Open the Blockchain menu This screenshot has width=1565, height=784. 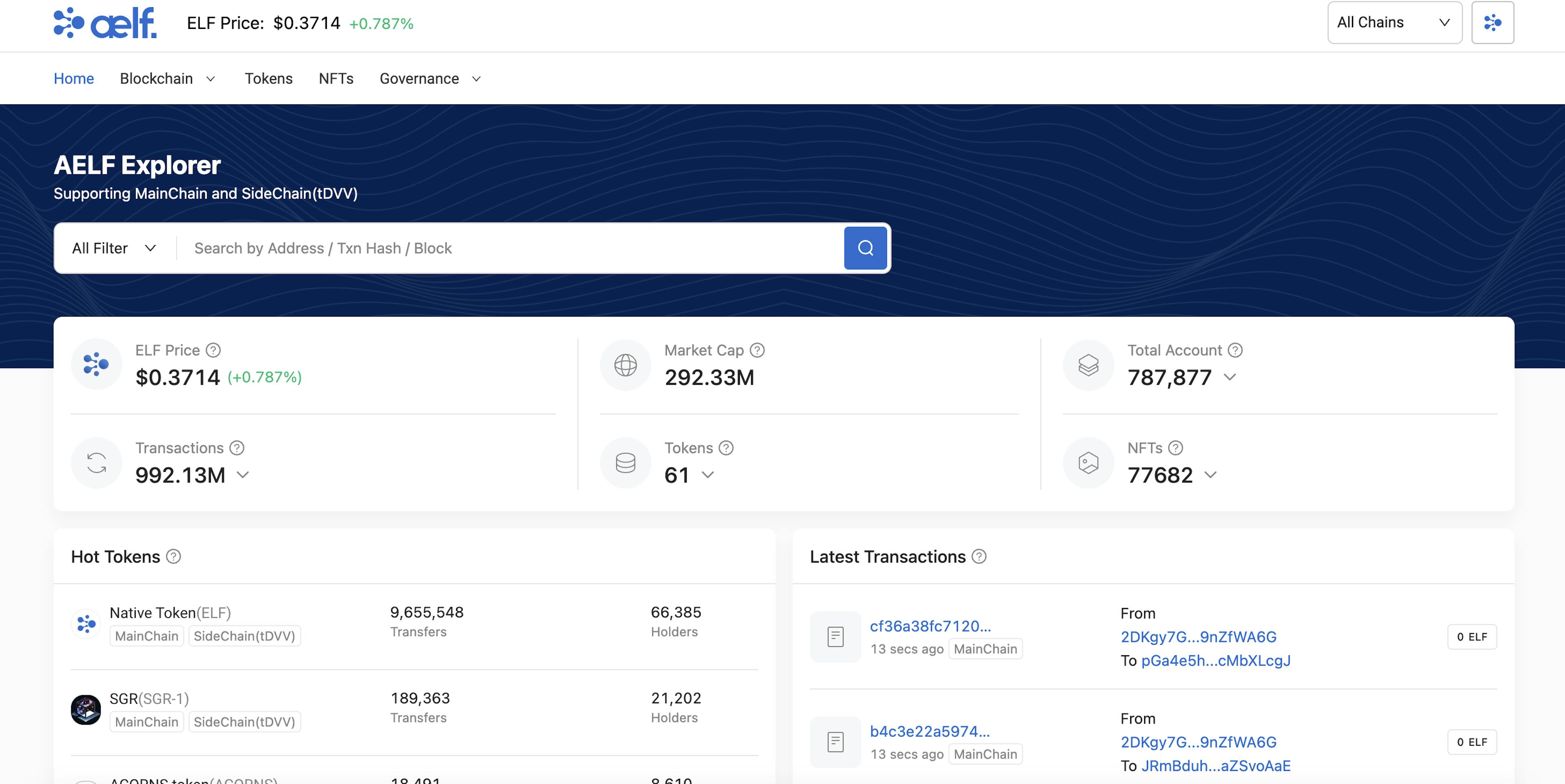(x=156, y=79)
